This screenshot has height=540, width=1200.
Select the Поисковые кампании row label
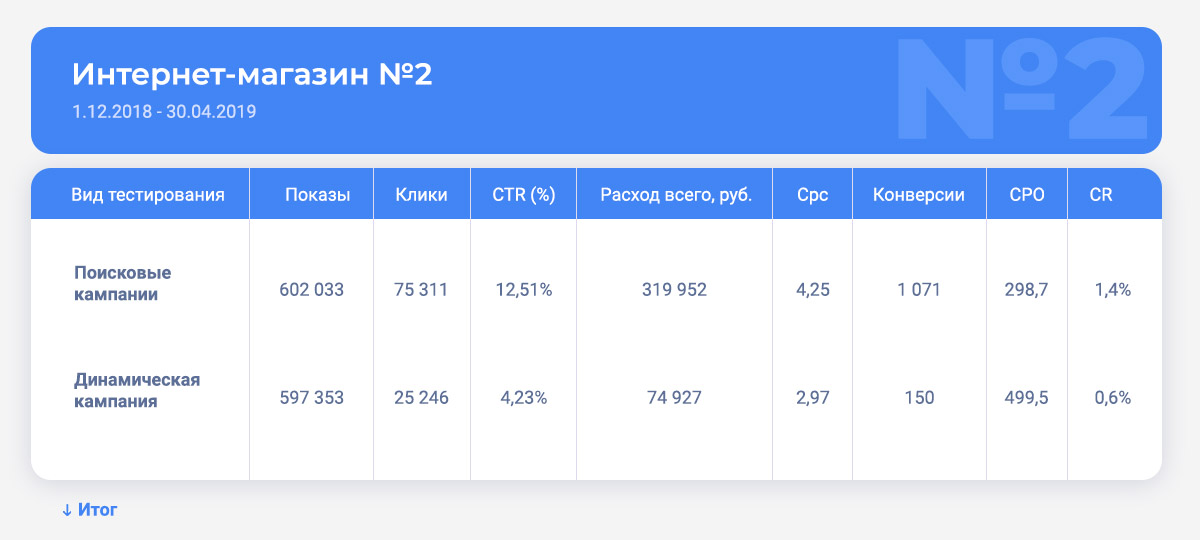tap(123, 284)
